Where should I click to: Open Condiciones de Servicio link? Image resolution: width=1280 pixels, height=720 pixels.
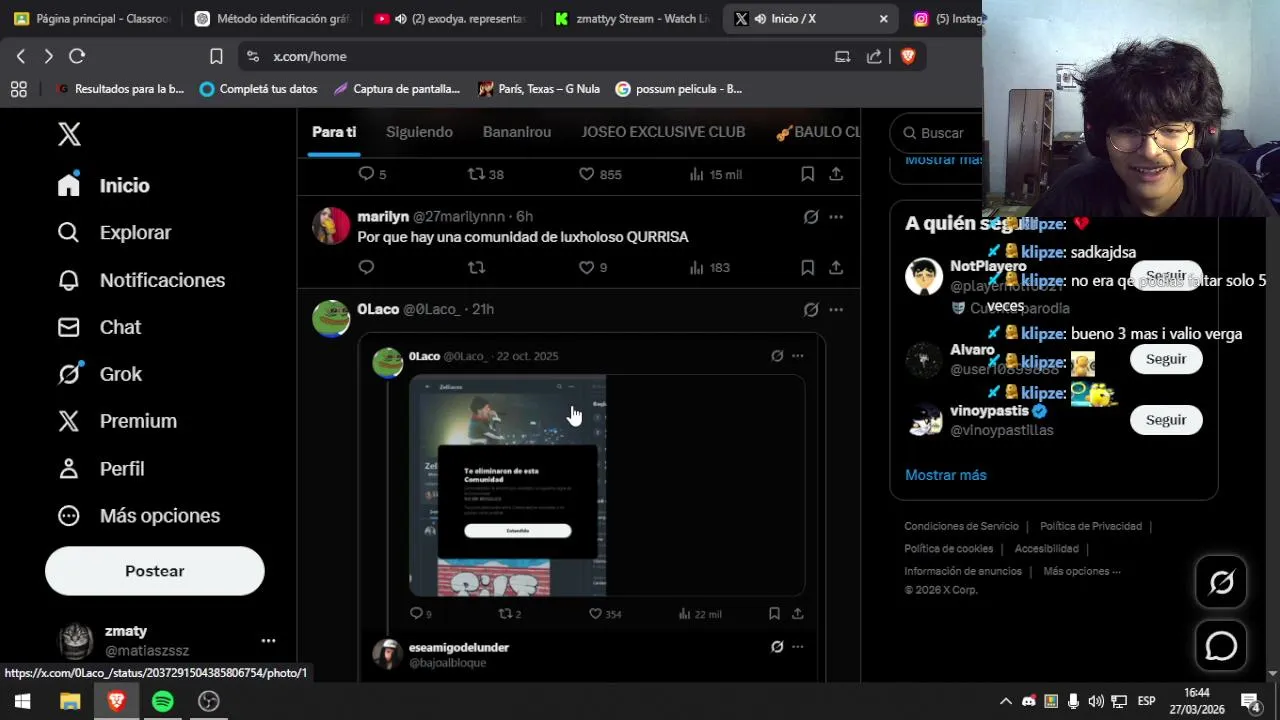pyautogui.click(x=961, y=526)
